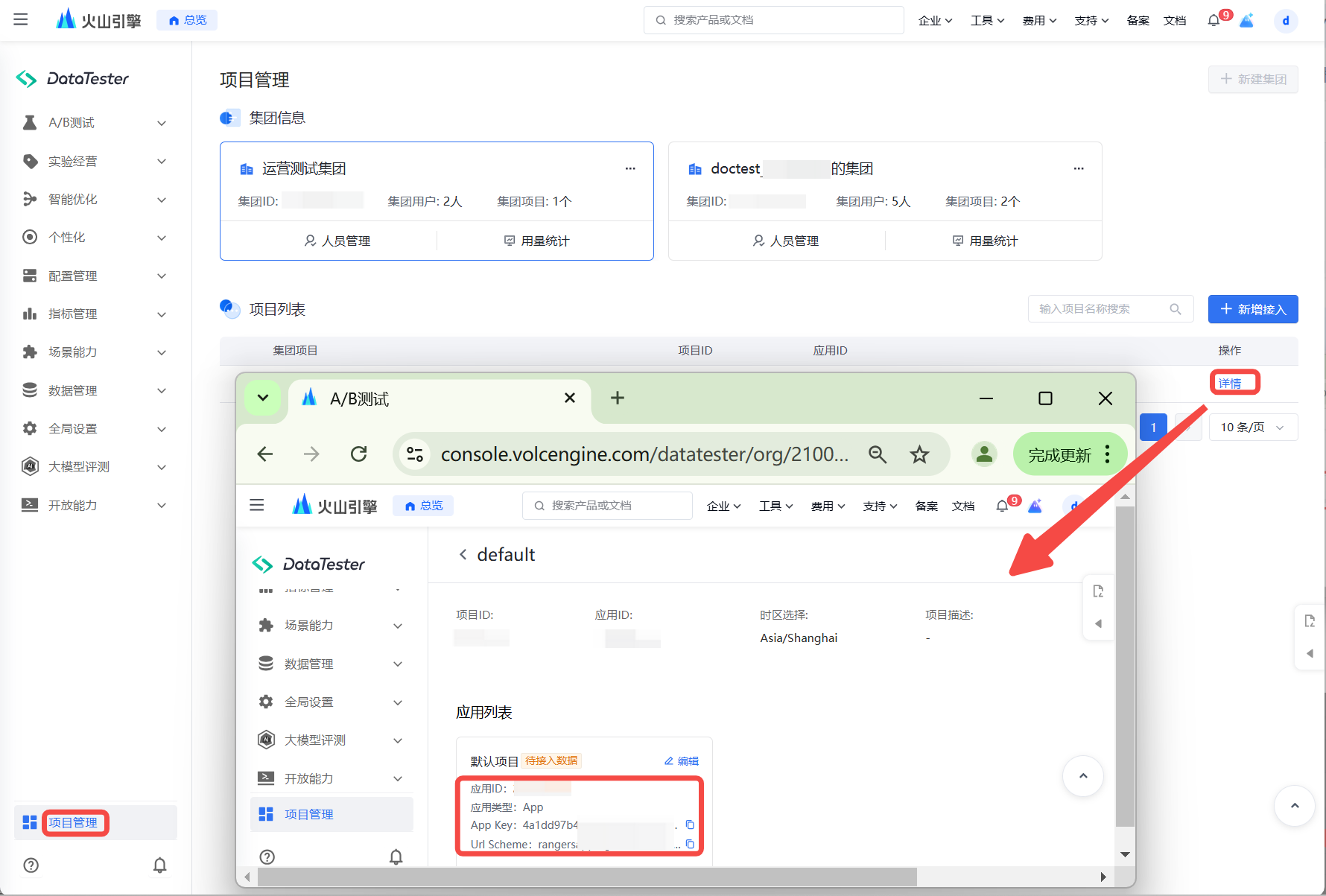Click the 场景能力 puzzle icon in the main sidebar
The image size is (1326, 896).
tap(30, 352)
